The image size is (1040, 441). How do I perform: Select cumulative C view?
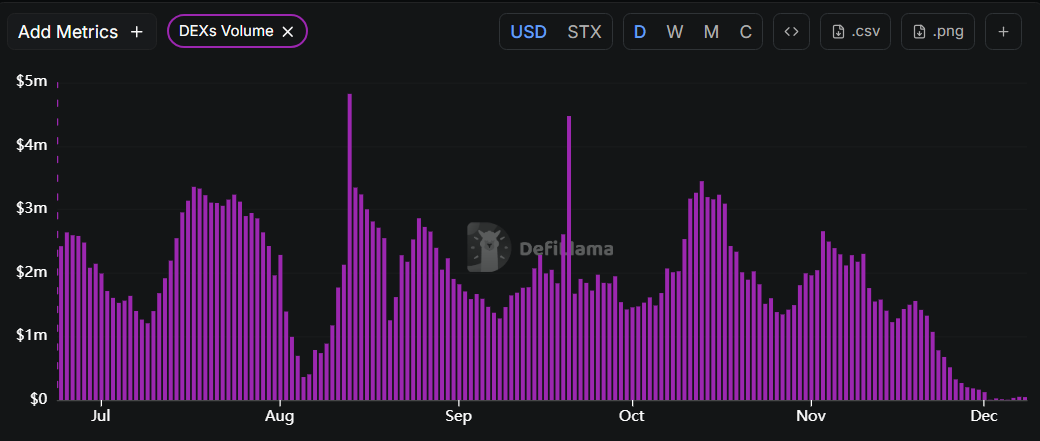[x=745, y=32]
